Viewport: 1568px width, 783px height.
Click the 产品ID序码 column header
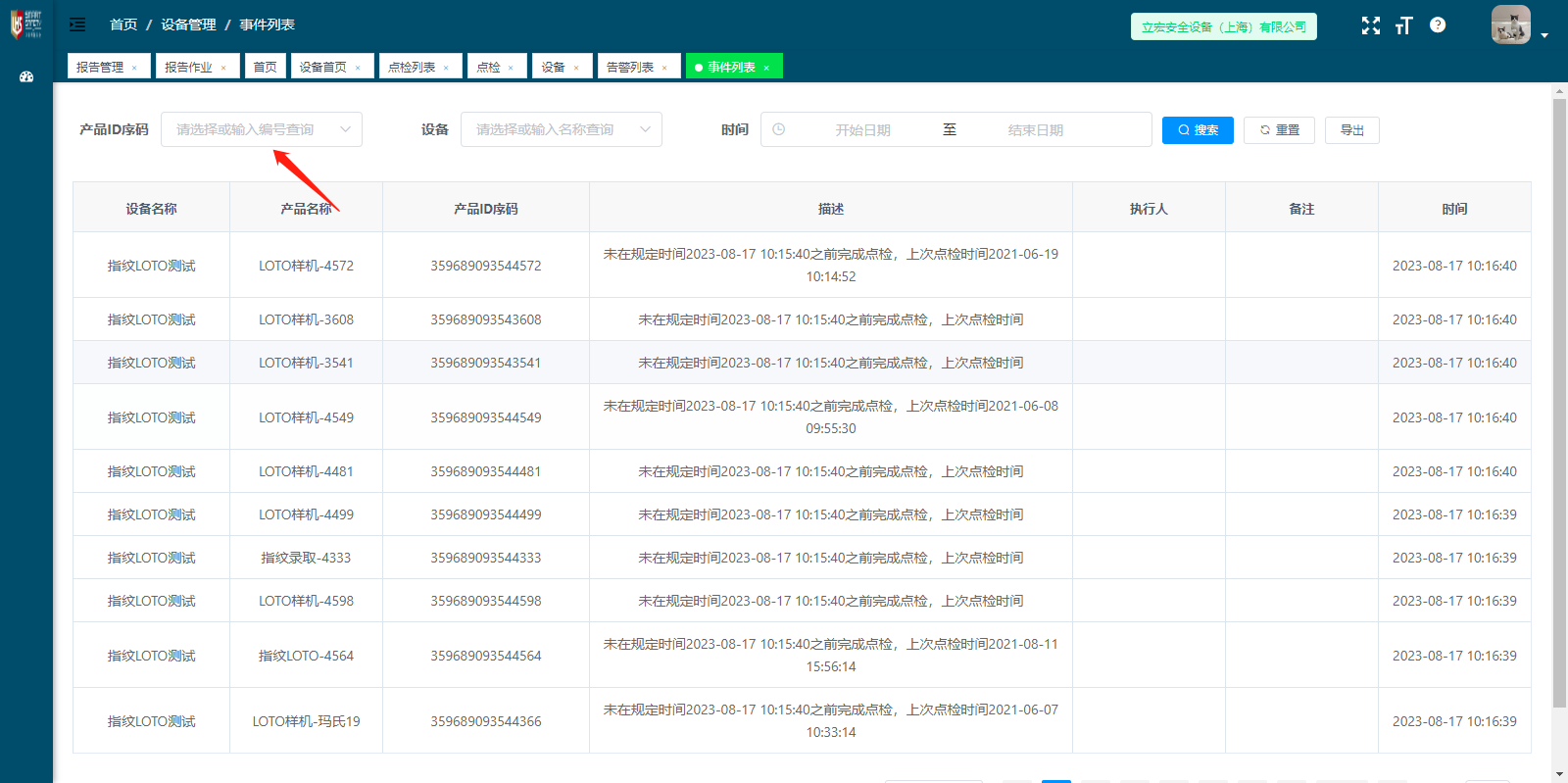click(486, 209)
